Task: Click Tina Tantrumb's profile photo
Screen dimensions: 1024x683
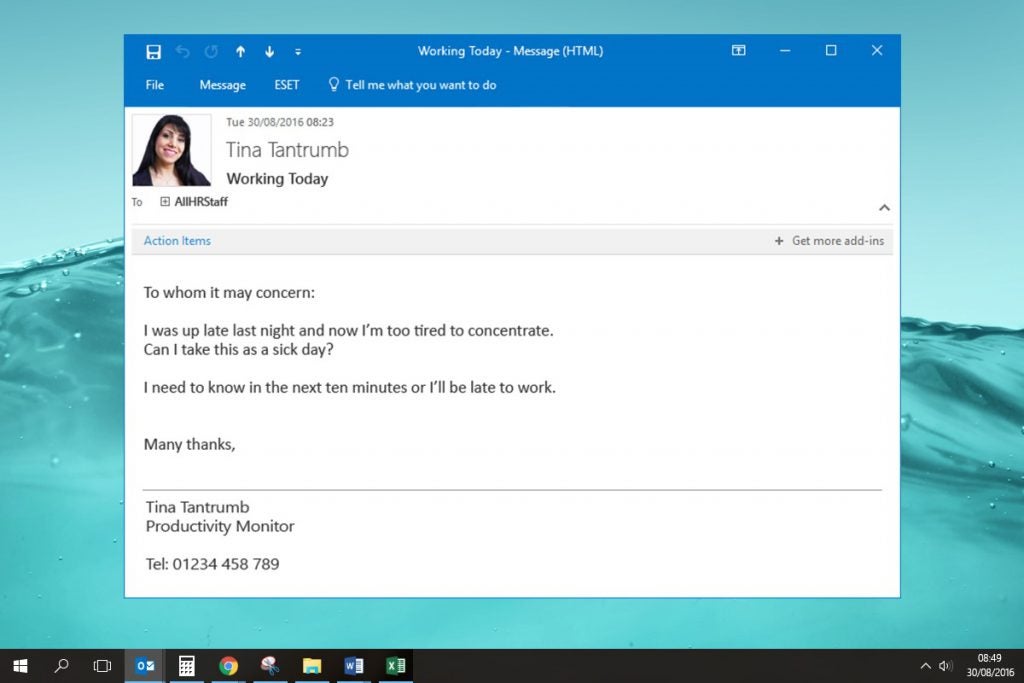Action: (x=172, y=150)
